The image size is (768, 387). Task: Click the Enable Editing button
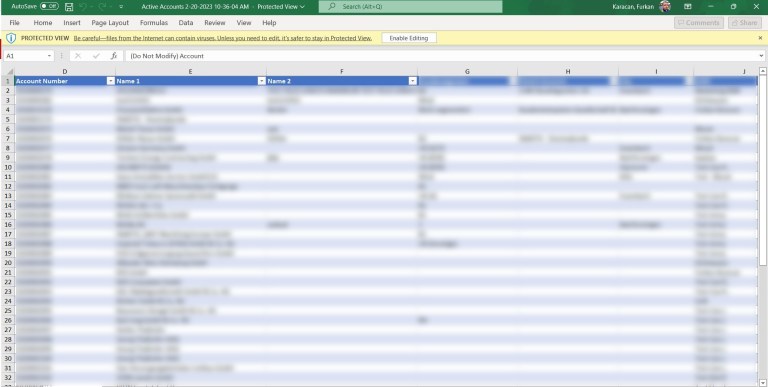pos(409,38)
